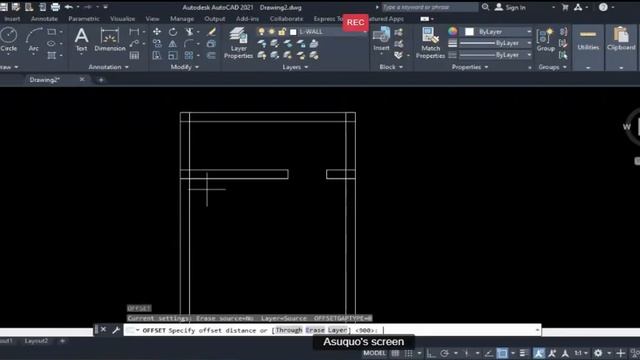The image size is (640, 360).
Task: Open the View ribbon tab
Action: [152, 19]
